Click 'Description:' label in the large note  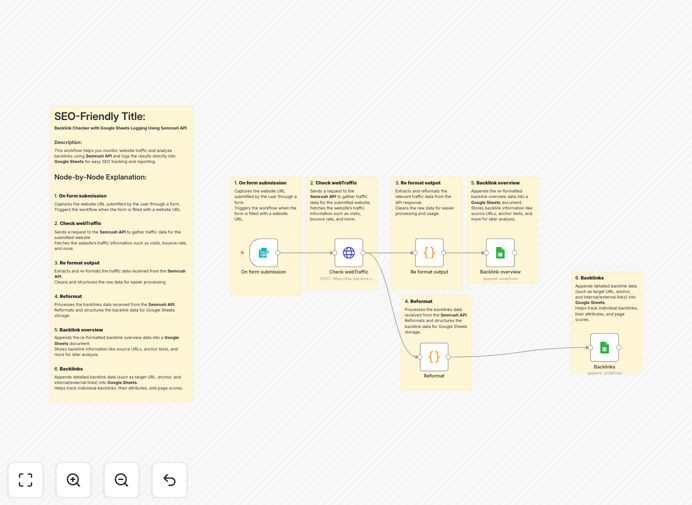[68, 142]
